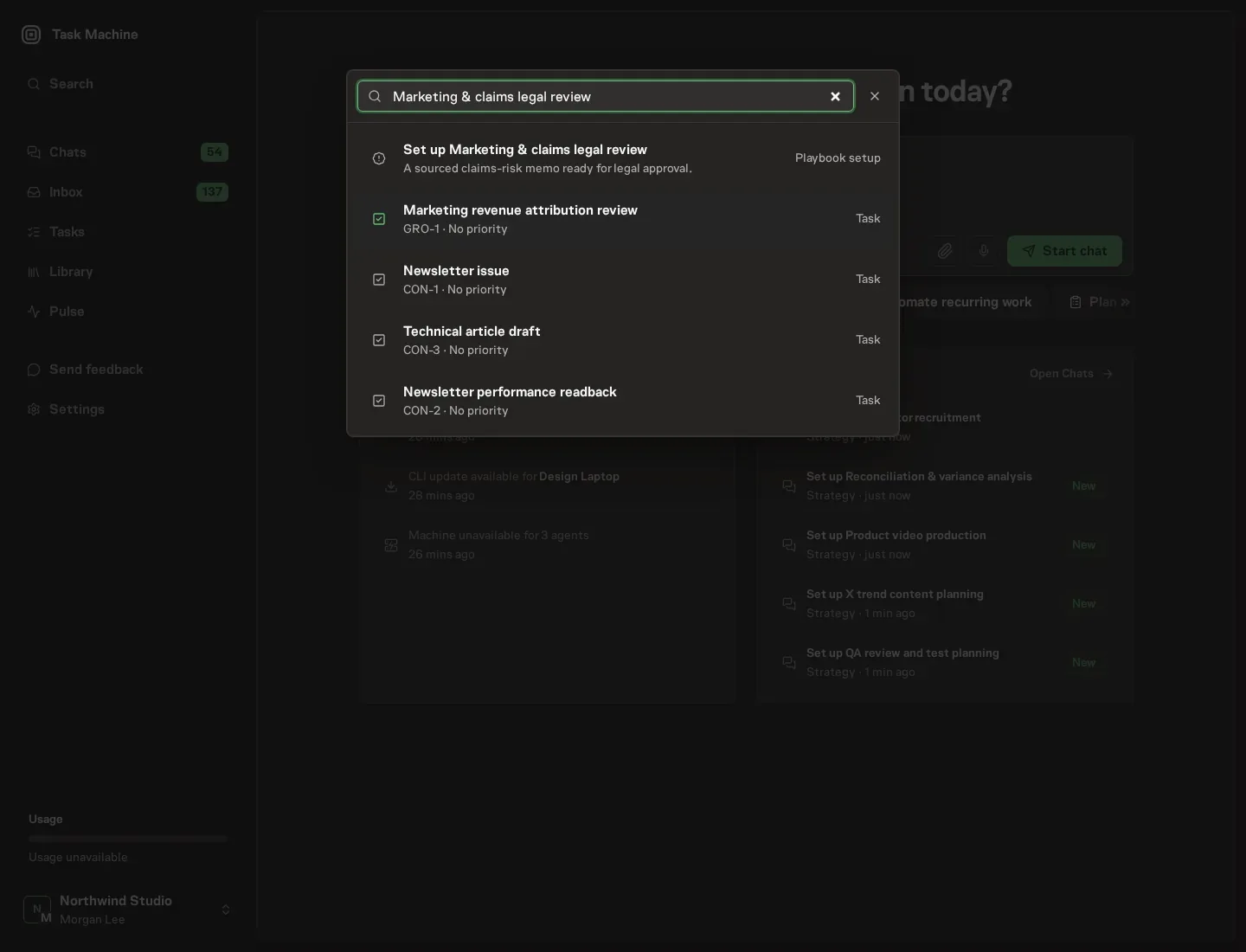This screenshot has width=1246, height=952.
Task: Click the Task Machine logo icon
Action: [31, 35]
